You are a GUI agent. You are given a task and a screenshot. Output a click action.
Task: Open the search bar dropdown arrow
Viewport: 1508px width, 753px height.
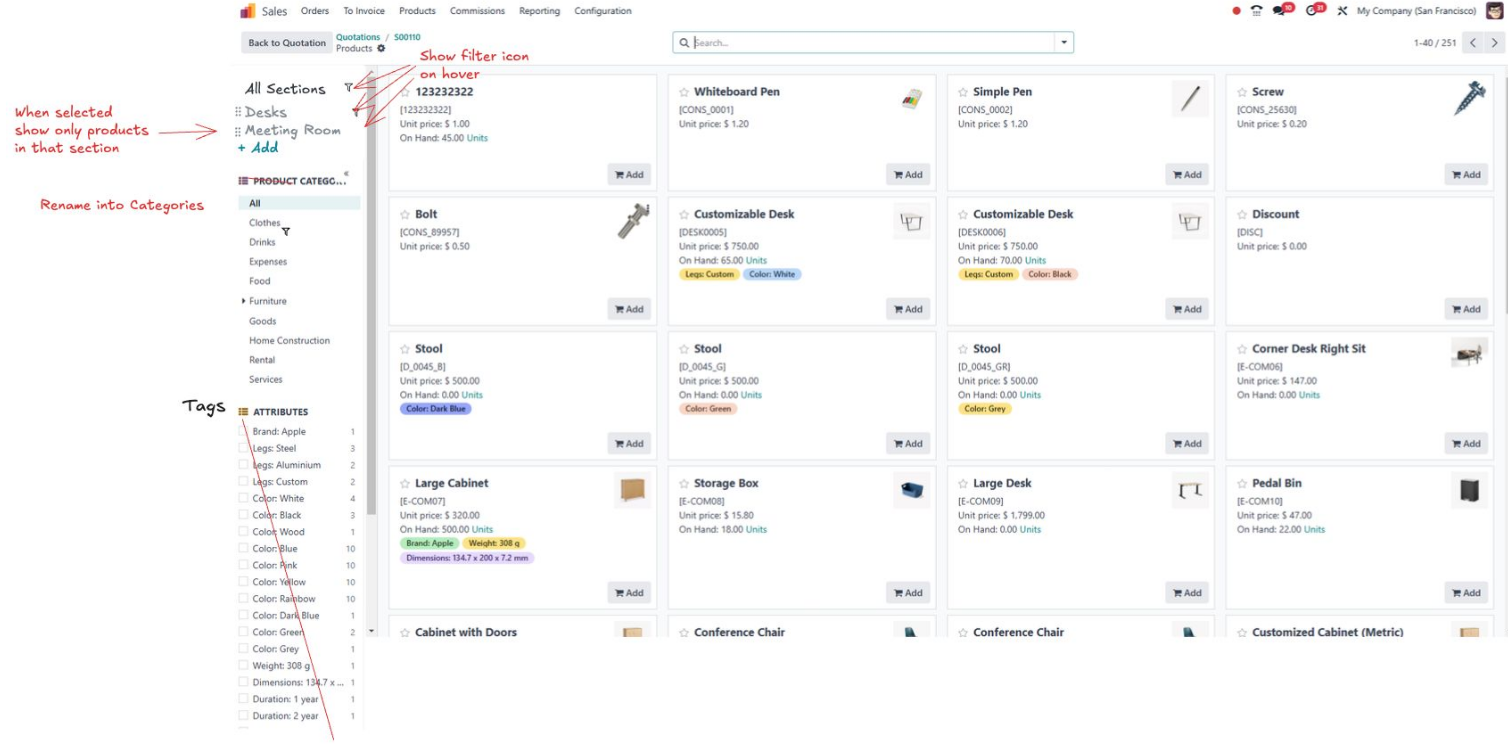pos(1062,41)
